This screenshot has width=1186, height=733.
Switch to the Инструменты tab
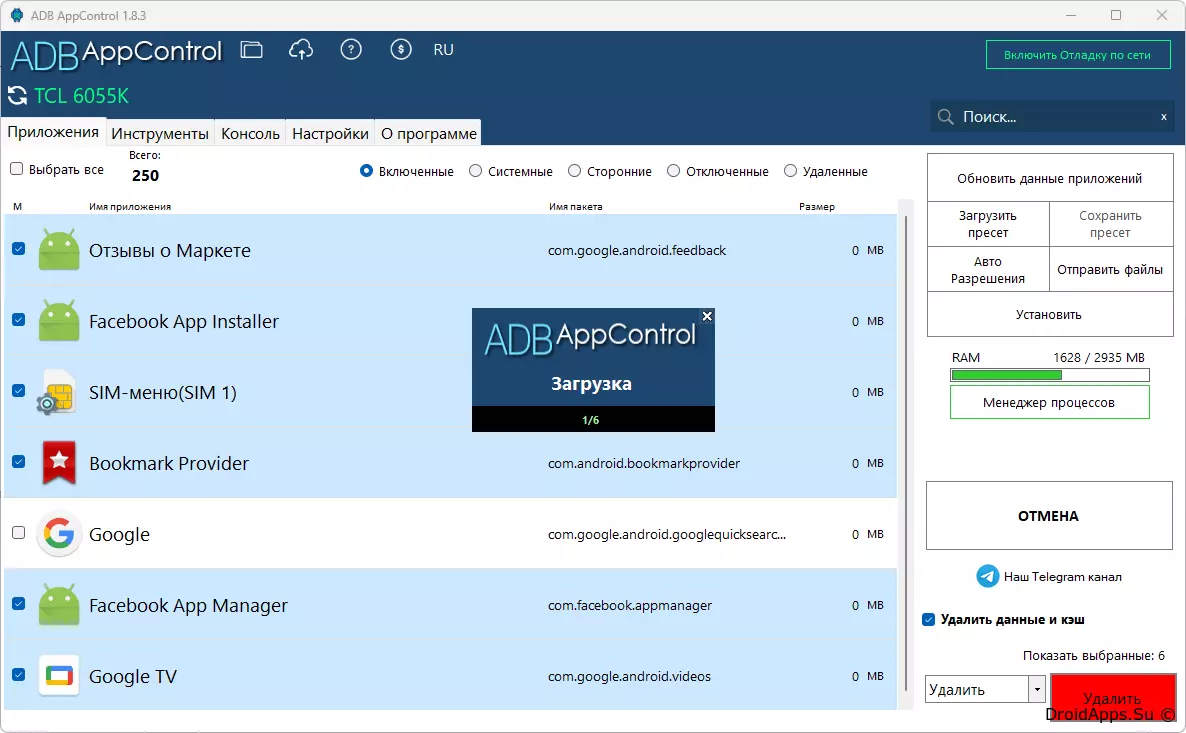pyautogui.click(x=160, y=134)
